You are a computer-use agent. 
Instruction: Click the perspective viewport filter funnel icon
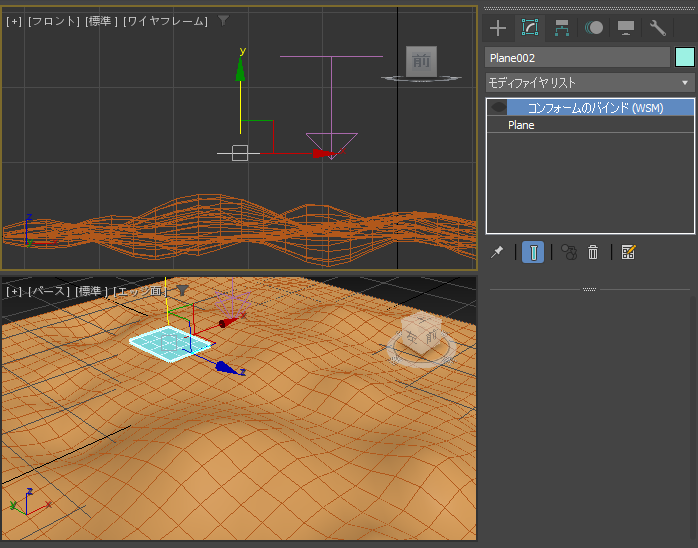click(x=182, y=290)
